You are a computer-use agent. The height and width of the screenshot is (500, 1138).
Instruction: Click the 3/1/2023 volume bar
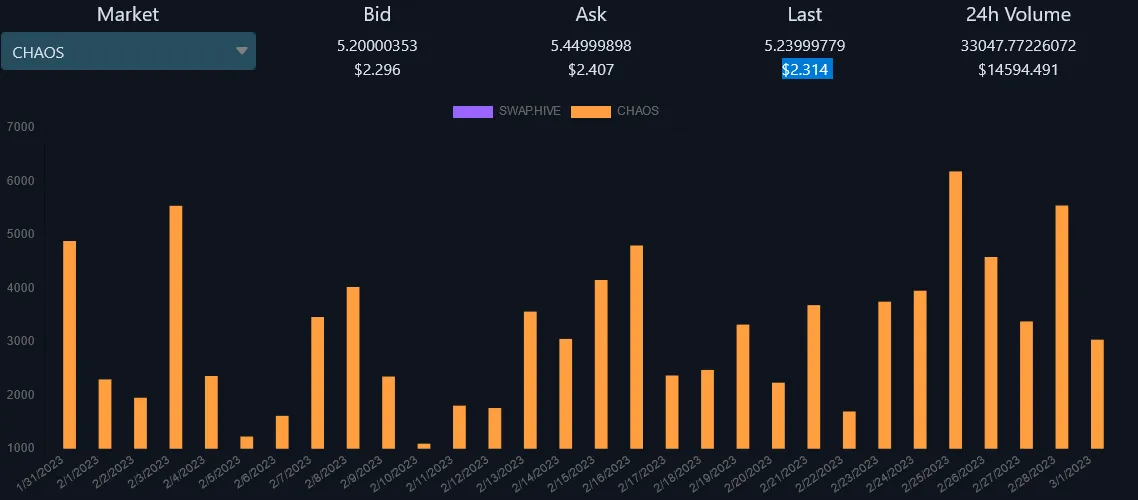point(1097,394)
